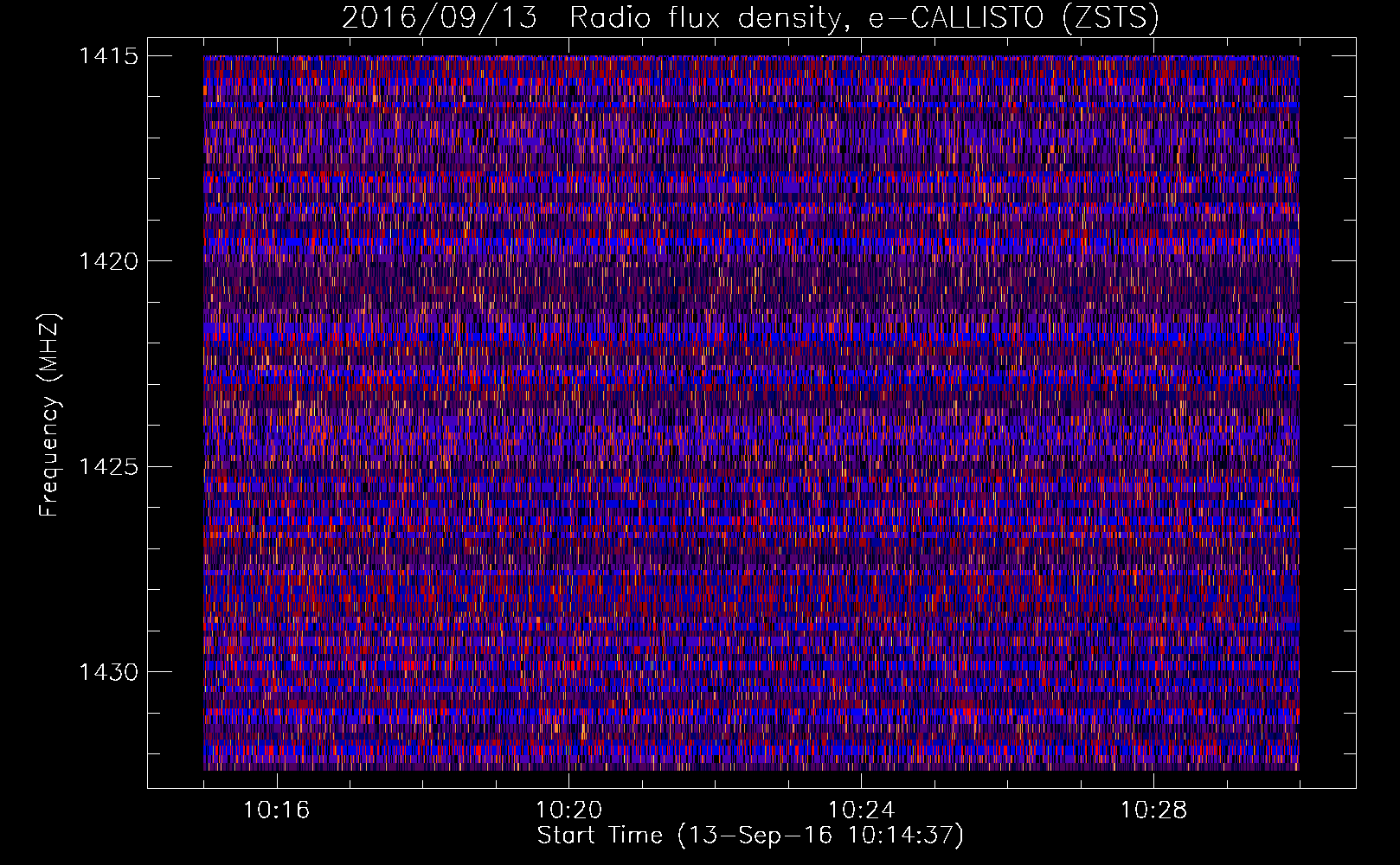Viewport: 1400px width, 865px height.
Task: Click the 'Start Time (13-Sep-16 10:14:37)' label
Action: pos(750,836)
